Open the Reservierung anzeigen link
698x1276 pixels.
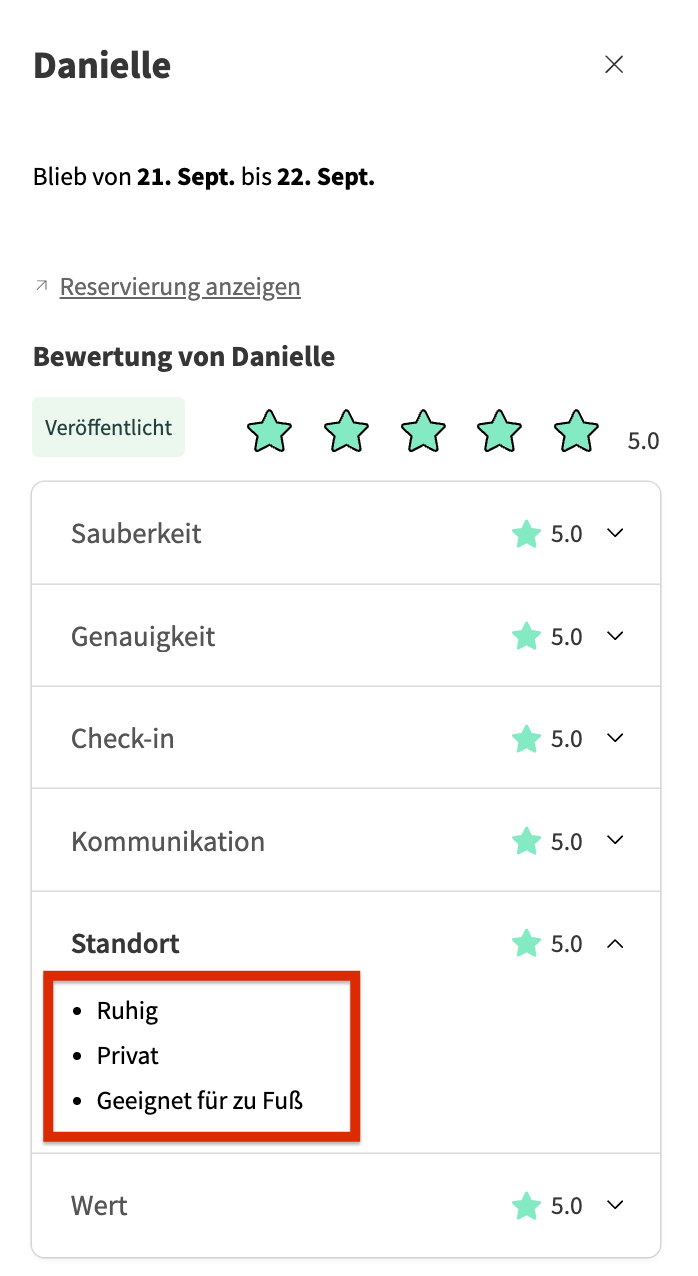click(x=180, y=287)
